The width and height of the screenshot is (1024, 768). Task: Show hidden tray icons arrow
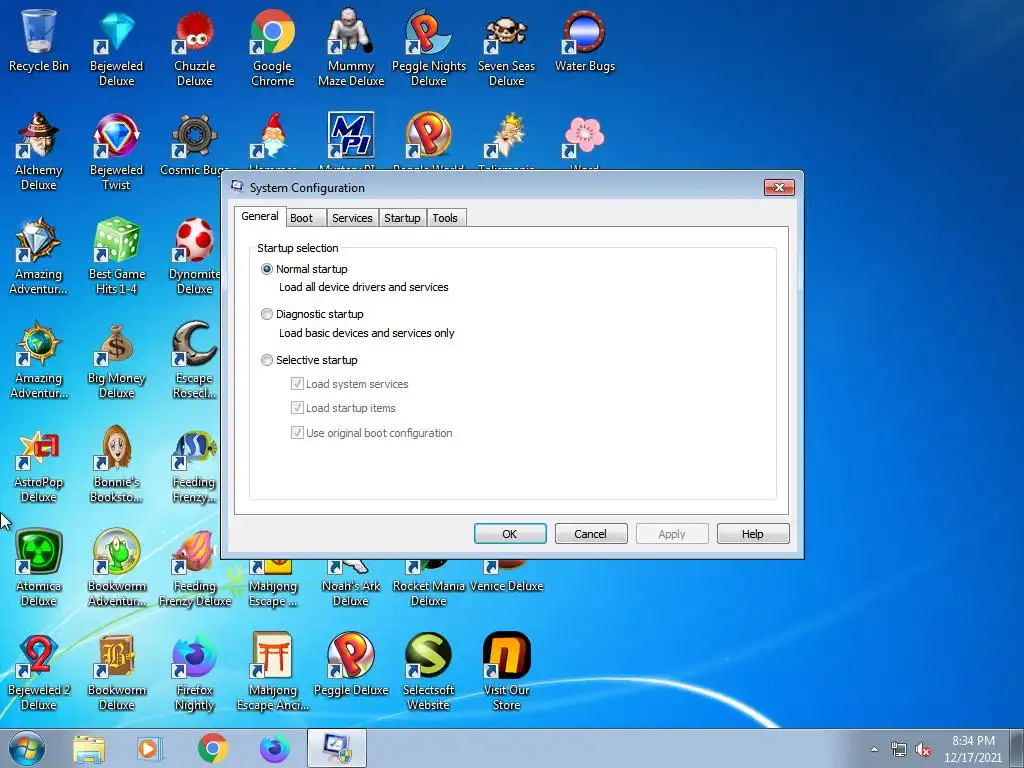874,749
